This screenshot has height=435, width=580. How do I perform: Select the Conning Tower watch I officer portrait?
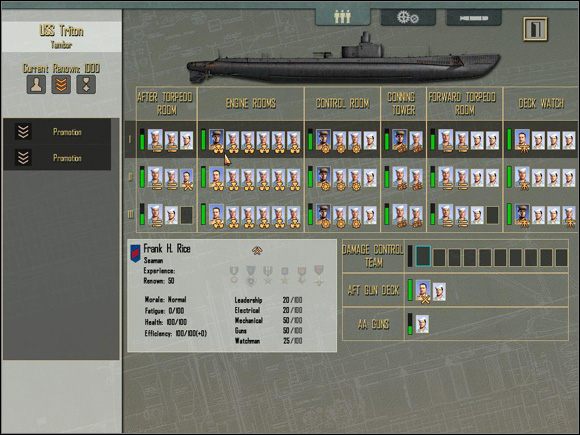click(x=399, y=140)
